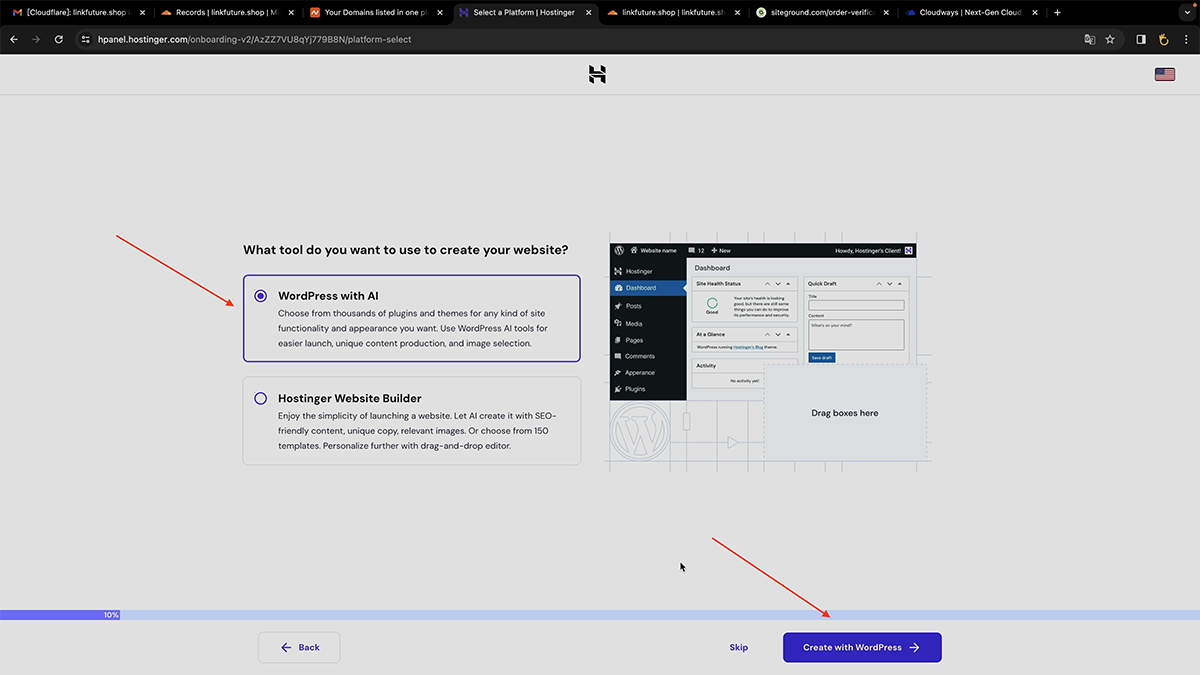Click the translate page icon
This screenshot has width=1200, height=675.
pyautogui.click(x=1090, y=39)
